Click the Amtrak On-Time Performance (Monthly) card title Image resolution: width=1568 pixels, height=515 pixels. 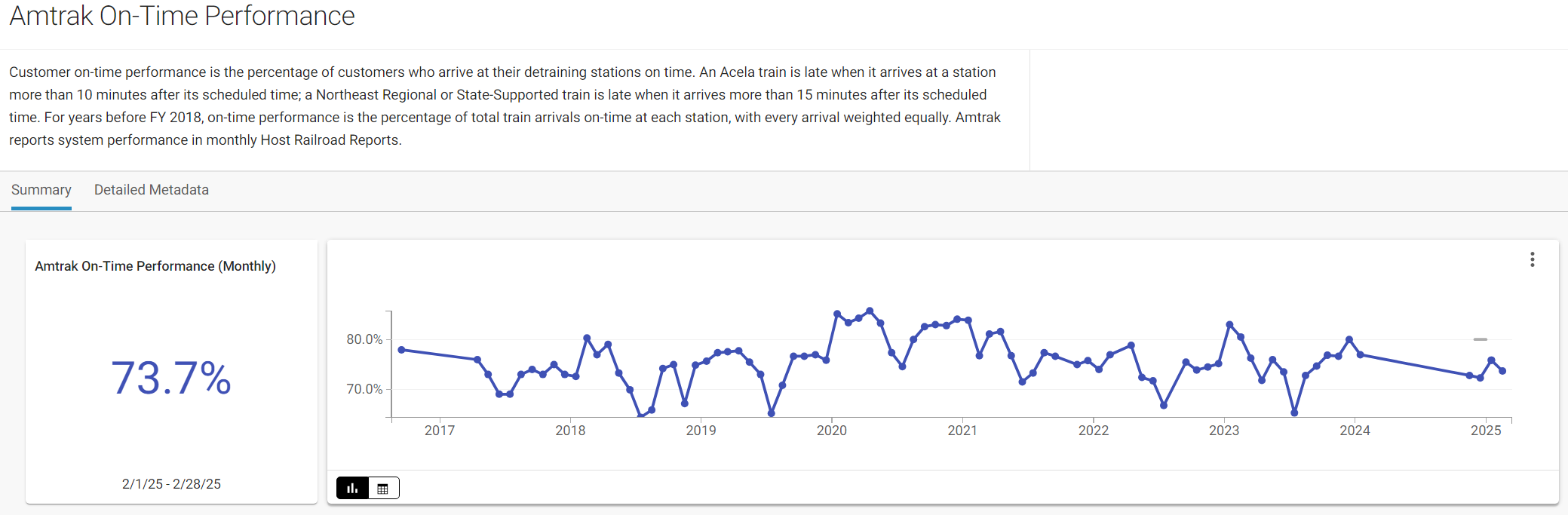click(155, 266)
